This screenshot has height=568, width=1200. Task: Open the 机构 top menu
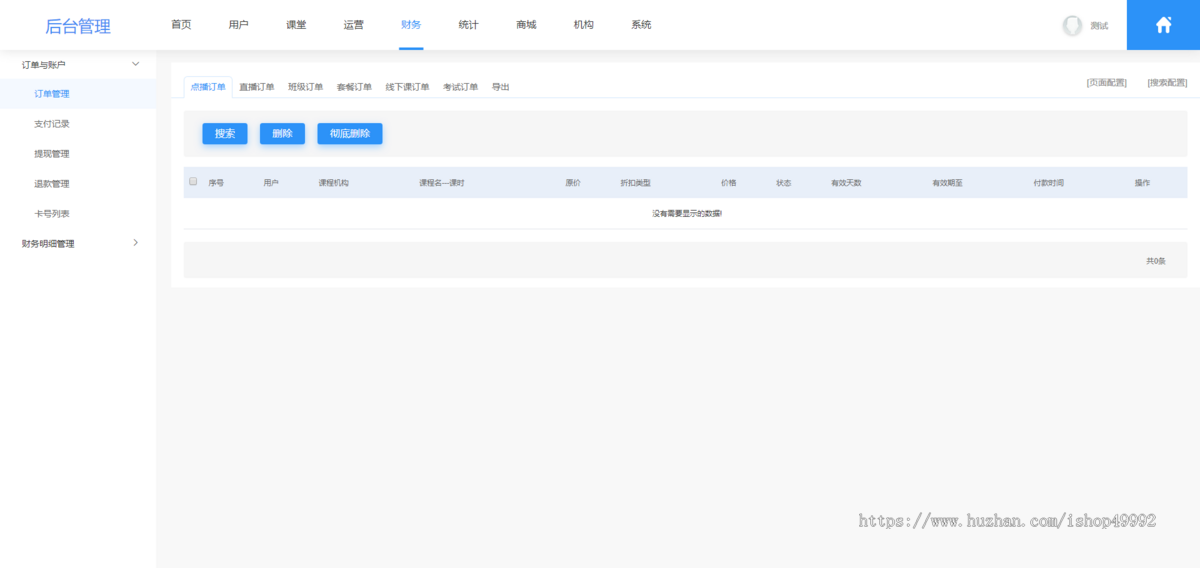point(584,25)
